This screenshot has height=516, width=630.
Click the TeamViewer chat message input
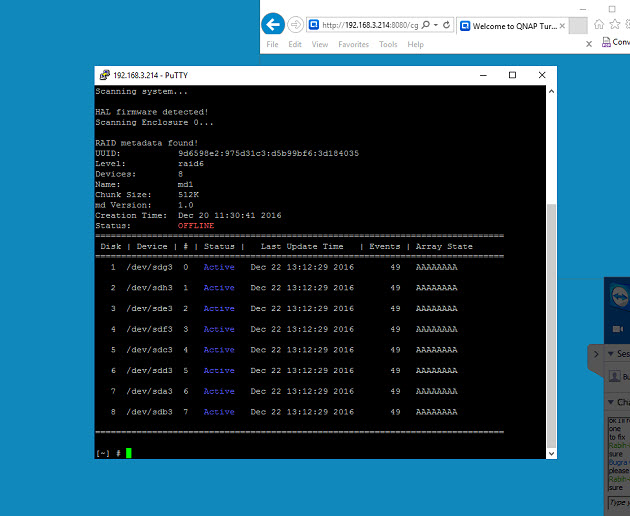[x=618, y=501]
